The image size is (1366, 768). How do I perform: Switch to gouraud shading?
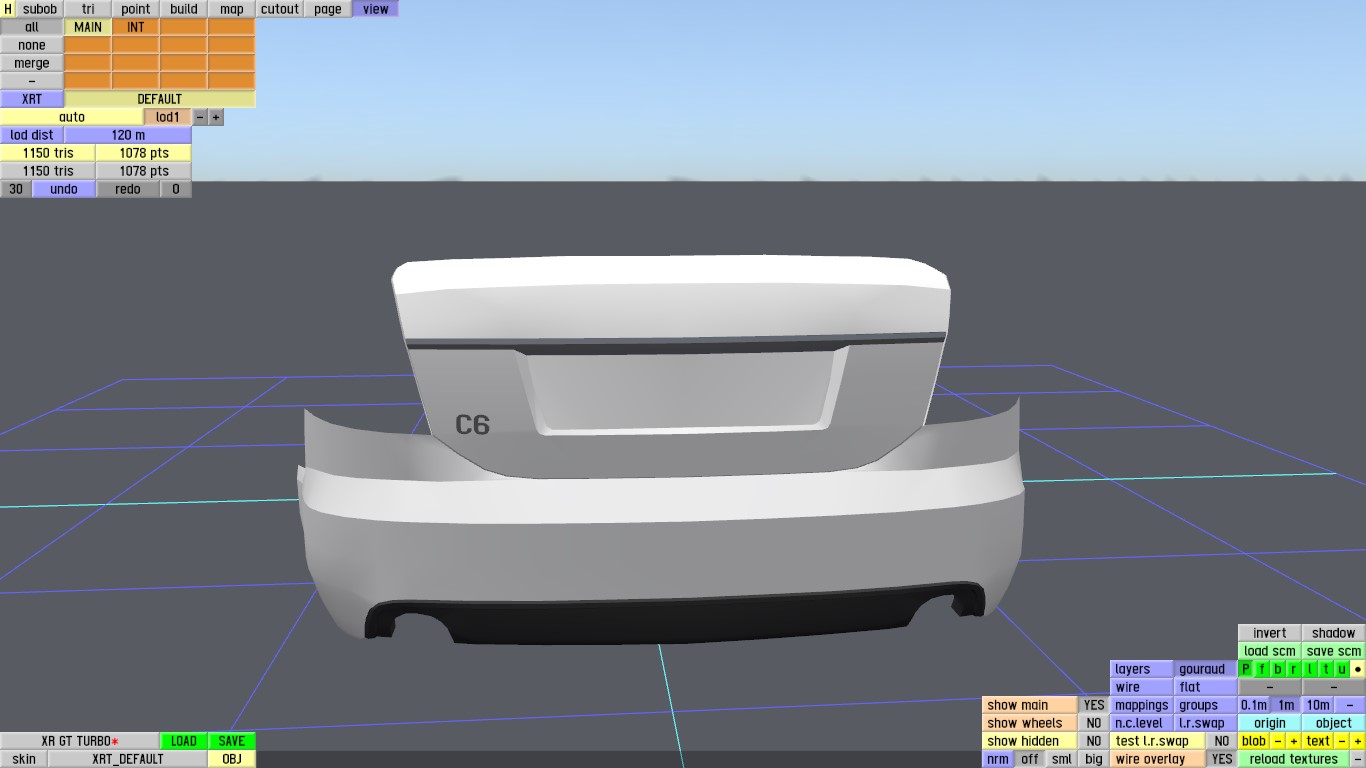(1206, 669)
